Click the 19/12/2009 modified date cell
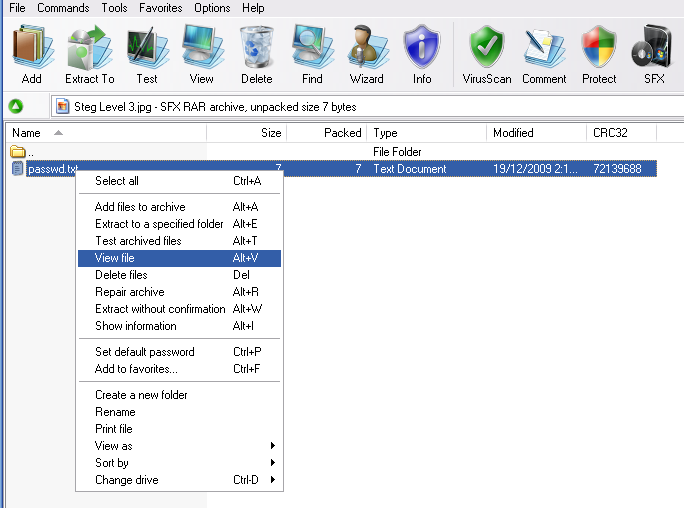This screenshot has width=684, height=508. [x=535, y=169]
